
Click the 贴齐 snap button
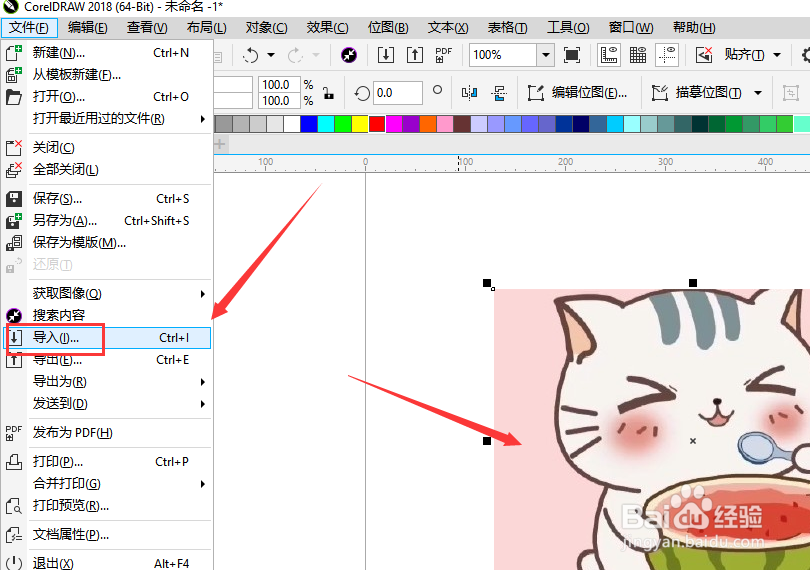click(x=744, y=55)
